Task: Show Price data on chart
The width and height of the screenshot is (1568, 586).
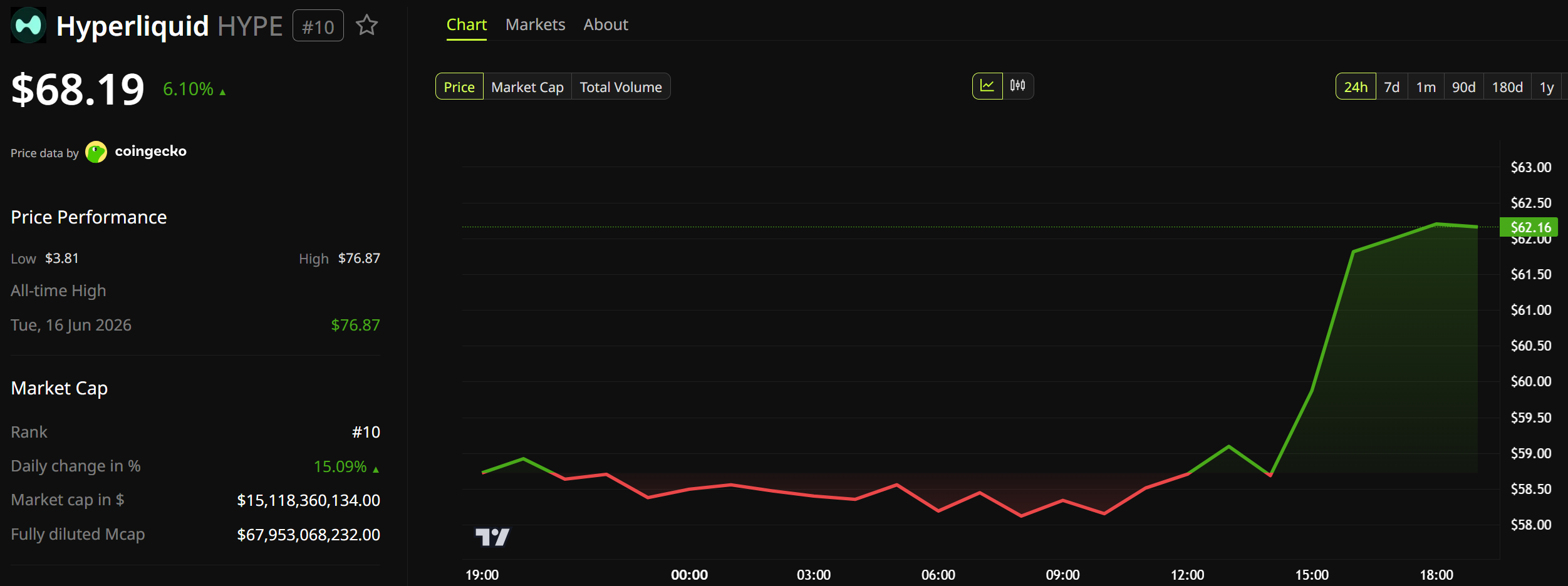Action: coord(459,86)
